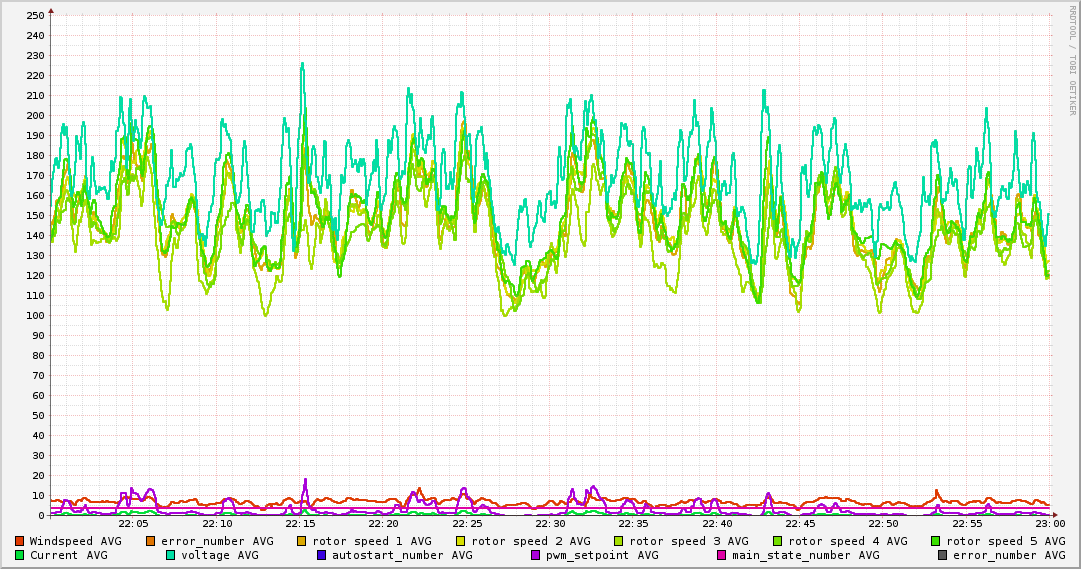Click the 220 value on vertical axis
This screenshot has width=1081, height=569.
(34, 75)
